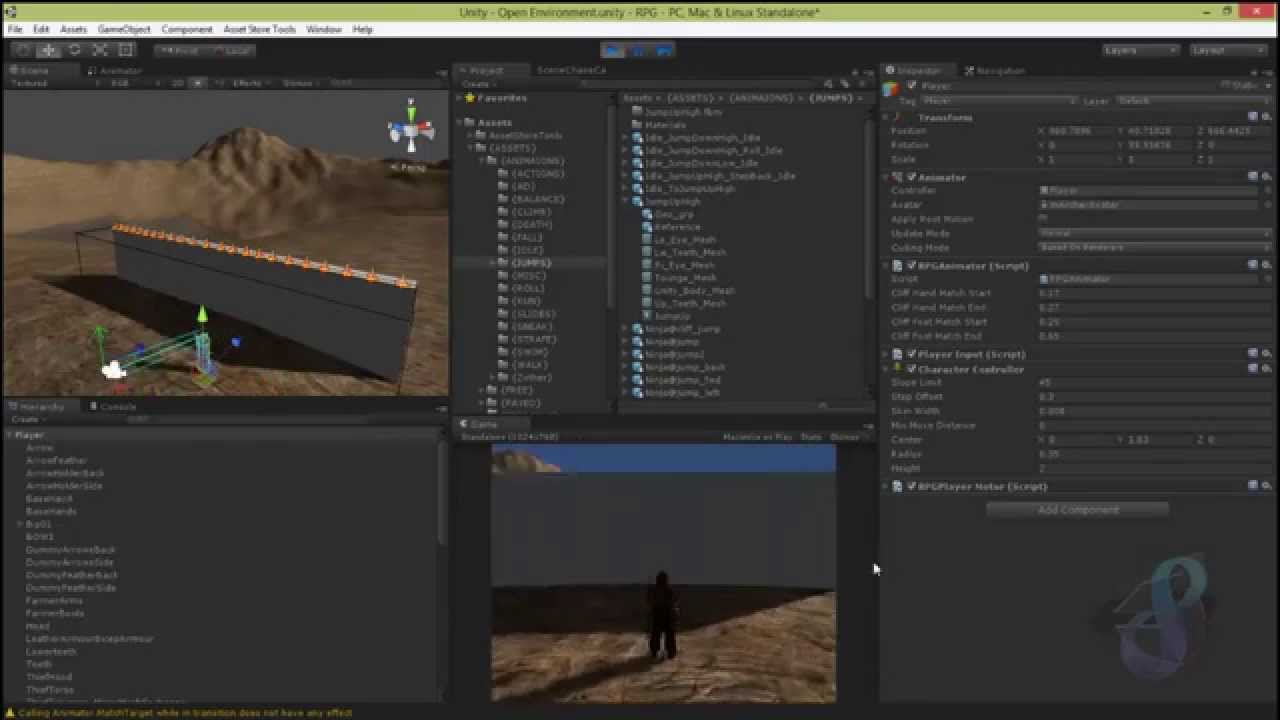The width and height of the screenshot is (1280, 720).
Task: Open the Update Mode dropdown
Action: coord(1154,233)
